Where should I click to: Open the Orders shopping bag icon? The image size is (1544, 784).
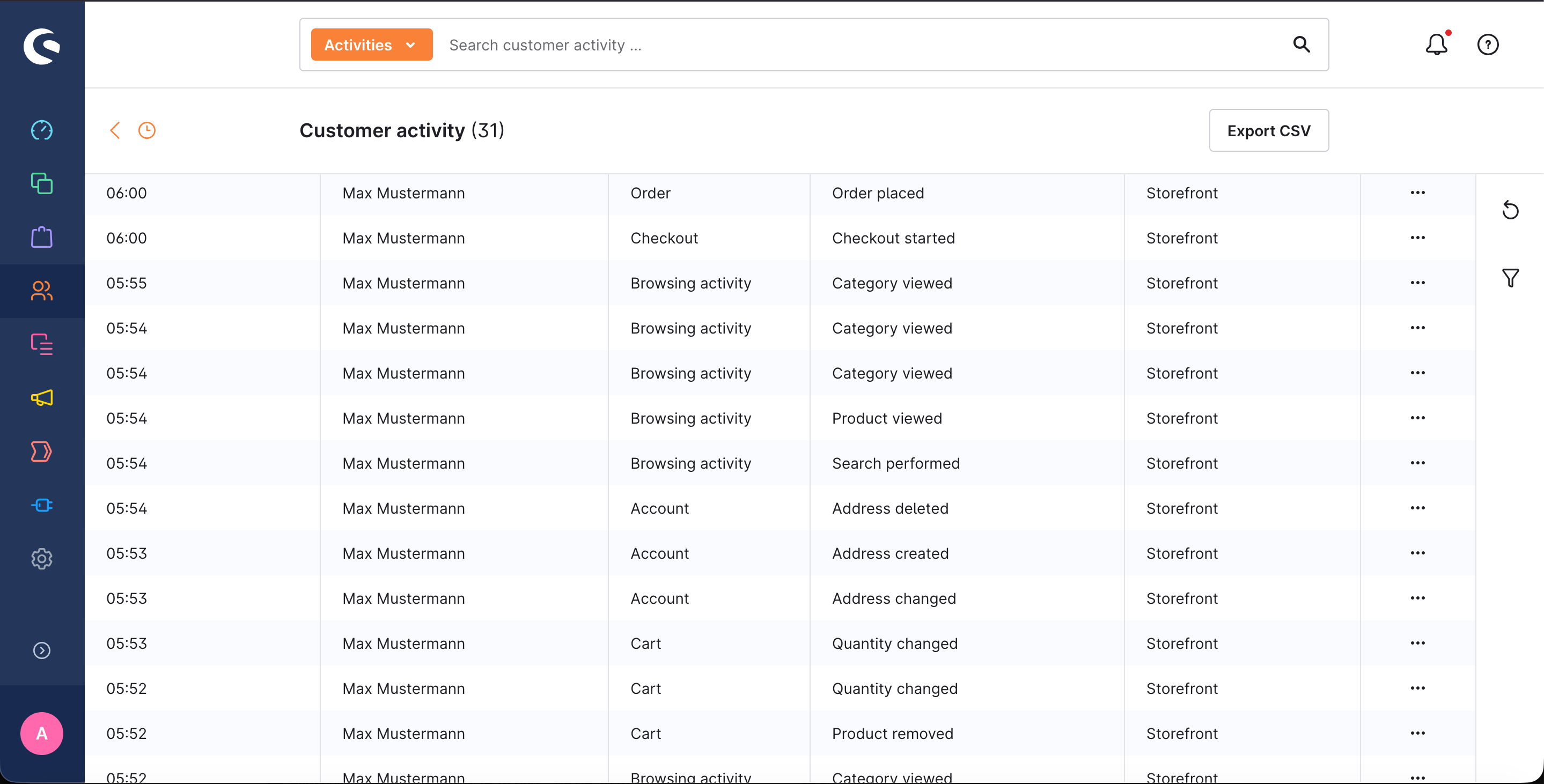[x=41, y=237]
